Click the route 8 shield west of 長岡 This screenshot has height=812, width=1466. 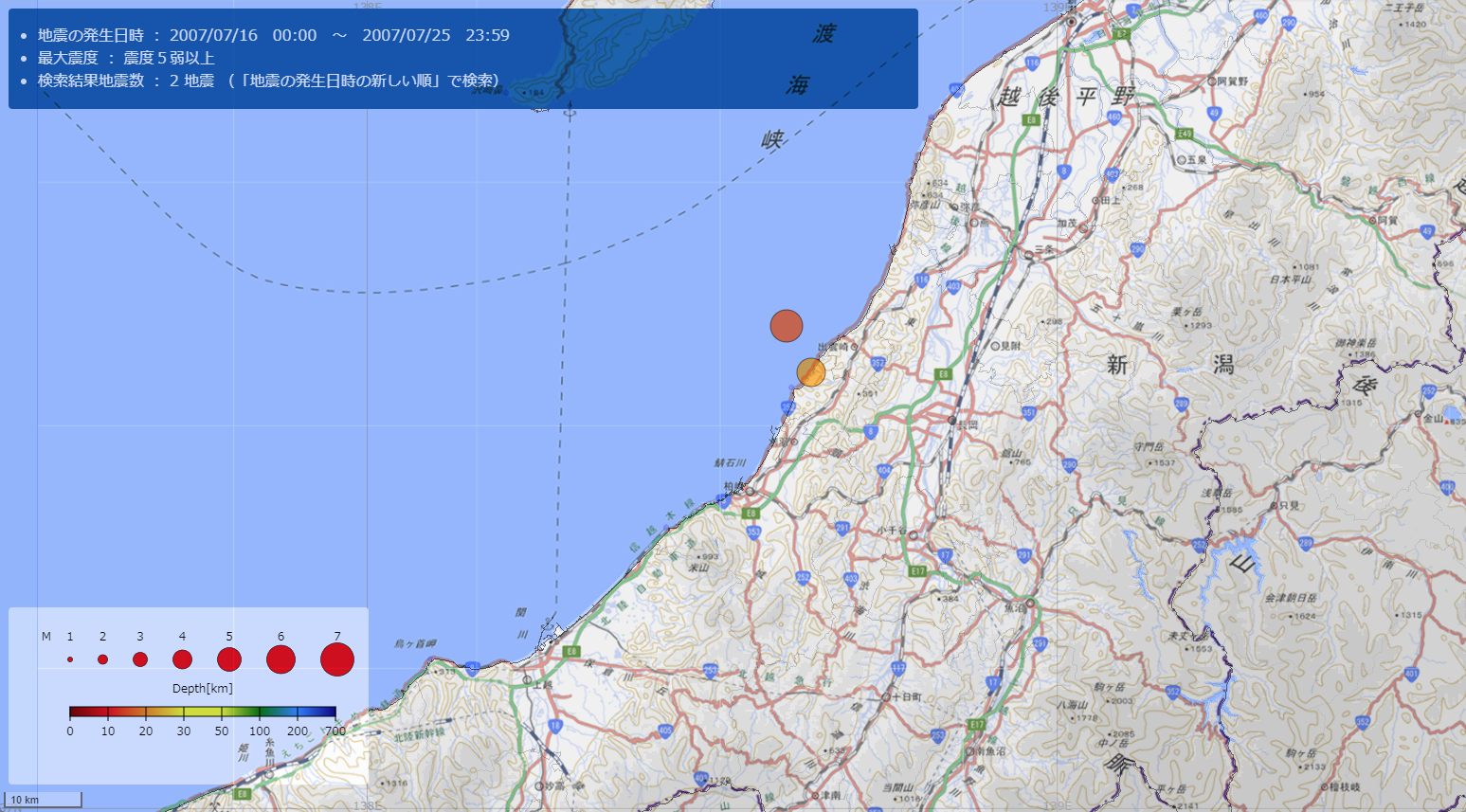(x=871, y=432)
